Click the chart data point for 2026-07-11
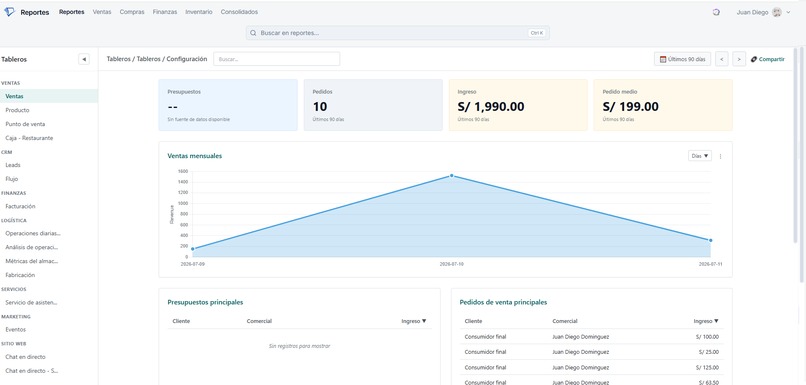The image size is (806, 385). coord(710,240)
